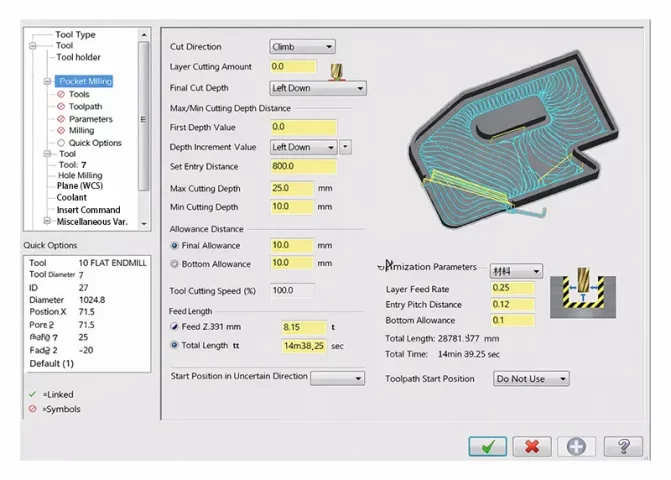Click the Feed value 8.15 field

pyautogui.click(x=304, y=327)
